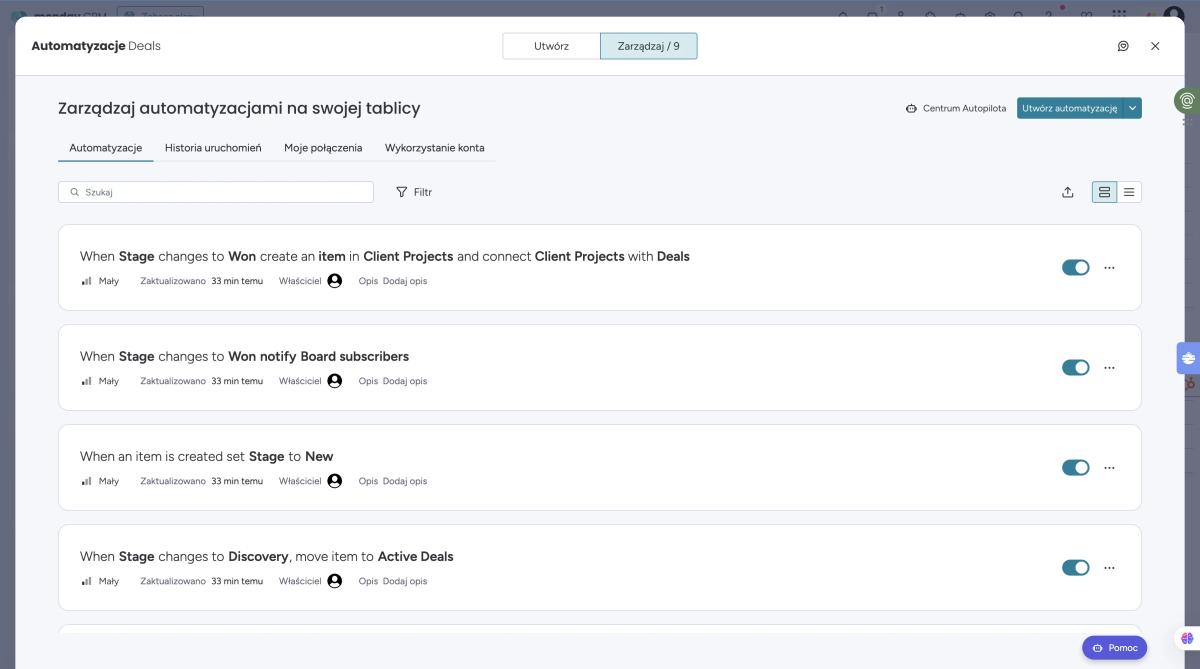Select the Zarządzaj / 9 tab
Screen dimensions: 1200x669
[648, 46]
